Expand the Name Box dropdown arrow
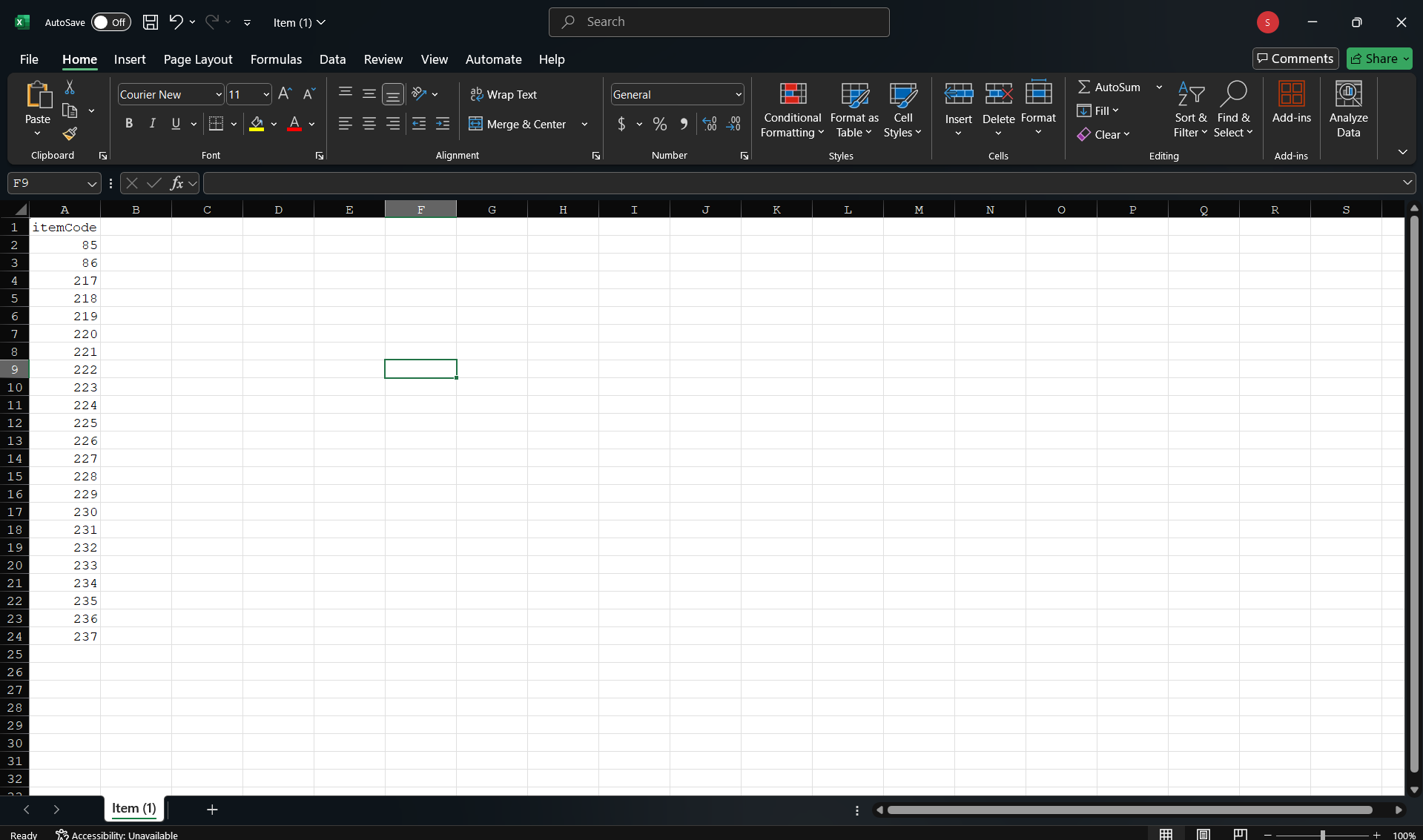The image size is (1423, 840). (91, 183)
